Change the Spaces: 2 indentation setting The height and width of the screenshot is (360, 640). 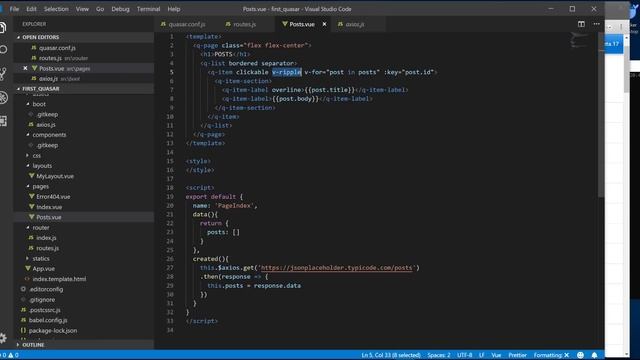coord(439,355)
